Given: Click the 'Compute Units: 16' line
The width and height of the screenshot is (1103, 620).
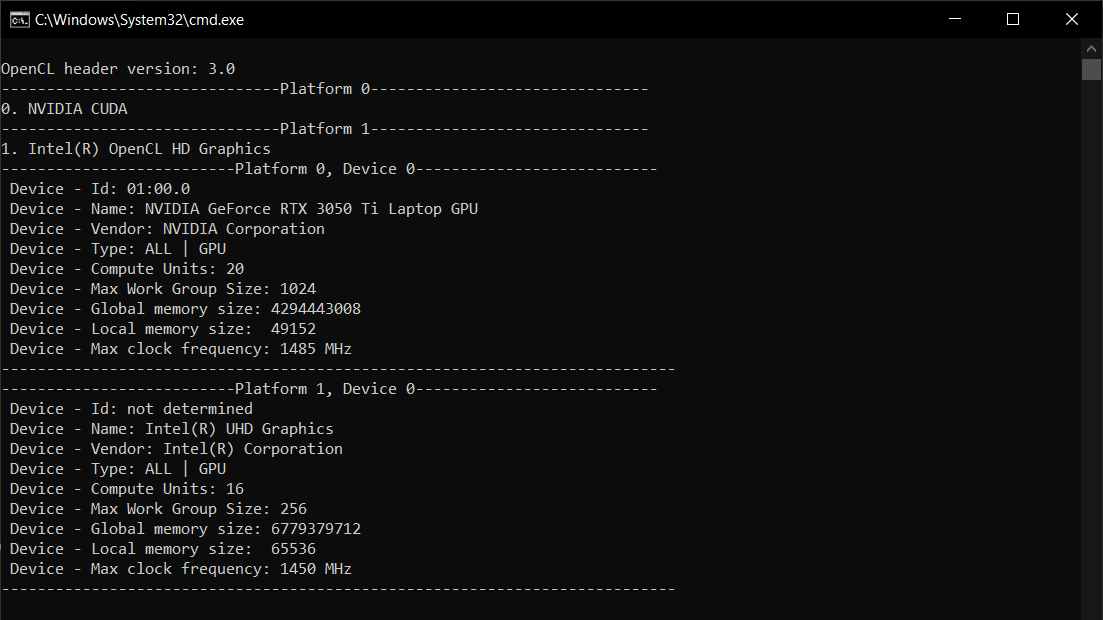Looking at the screenshot, I should 127,489.
